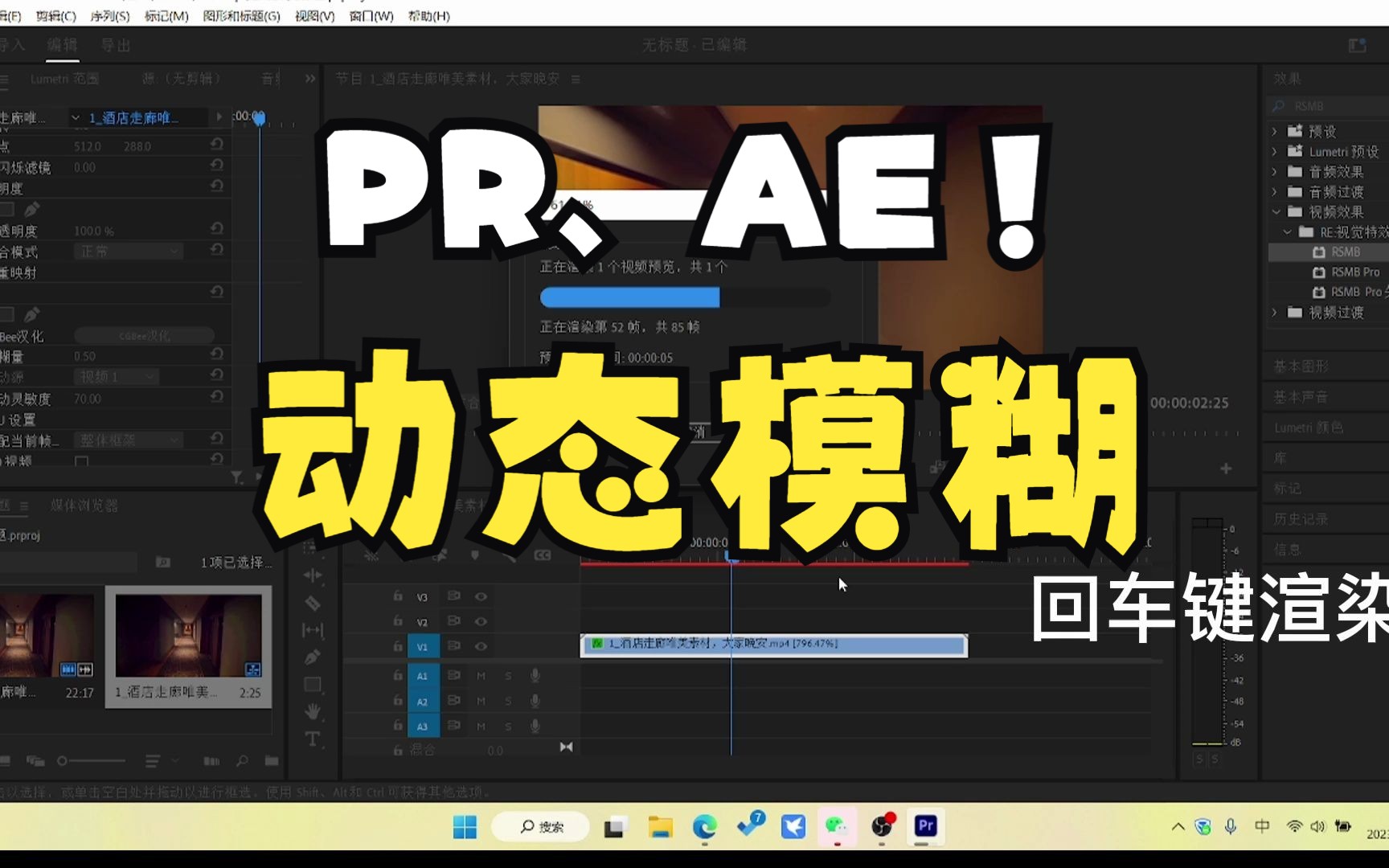1389x868 pixels.
Task: Open Premiere Pro from the taskbar
Action: tap(925, 826)
